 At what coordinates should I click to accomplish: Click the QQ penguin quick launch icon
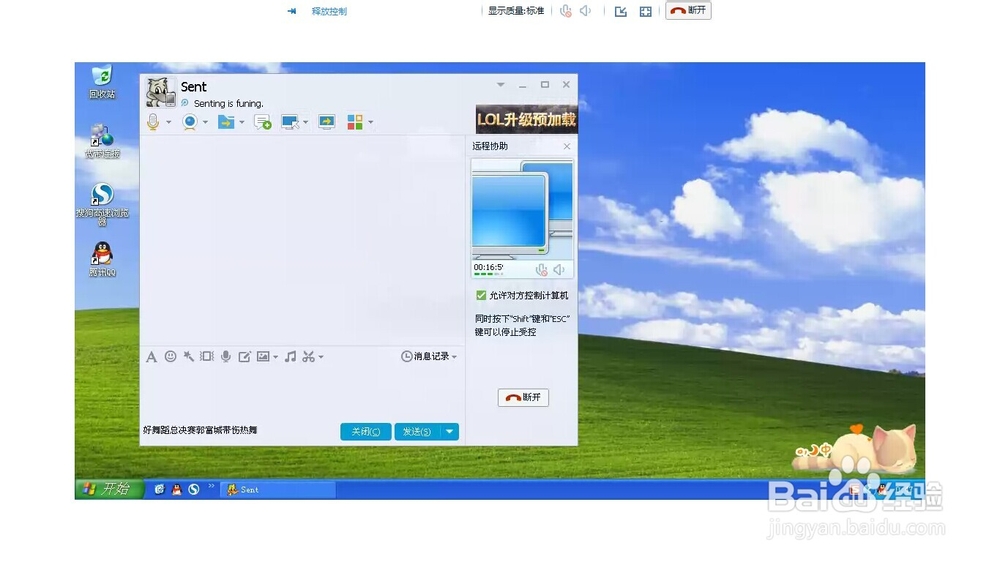pyautogui.click(x=177, y=489)
